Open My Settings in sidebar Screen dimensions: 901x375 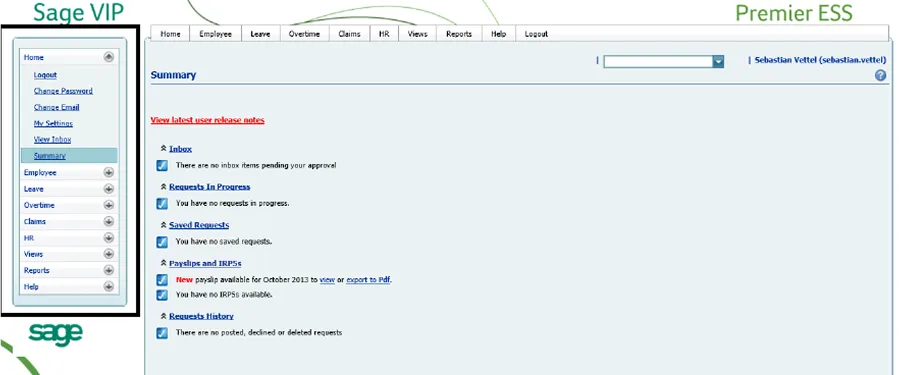pyautogui.click(x=53, y=123)
